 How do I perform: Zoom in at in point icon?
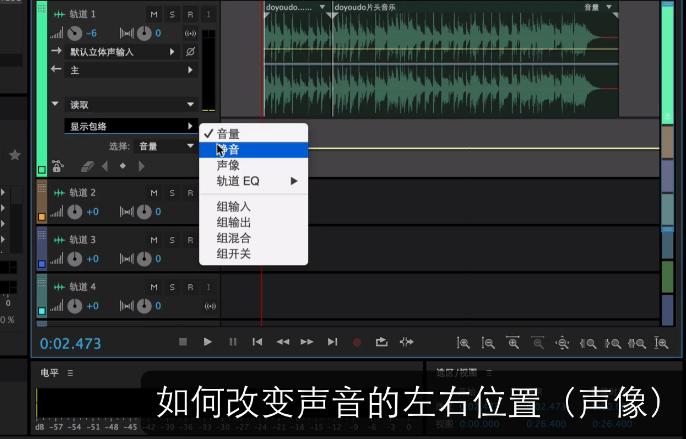click(588, 344)
